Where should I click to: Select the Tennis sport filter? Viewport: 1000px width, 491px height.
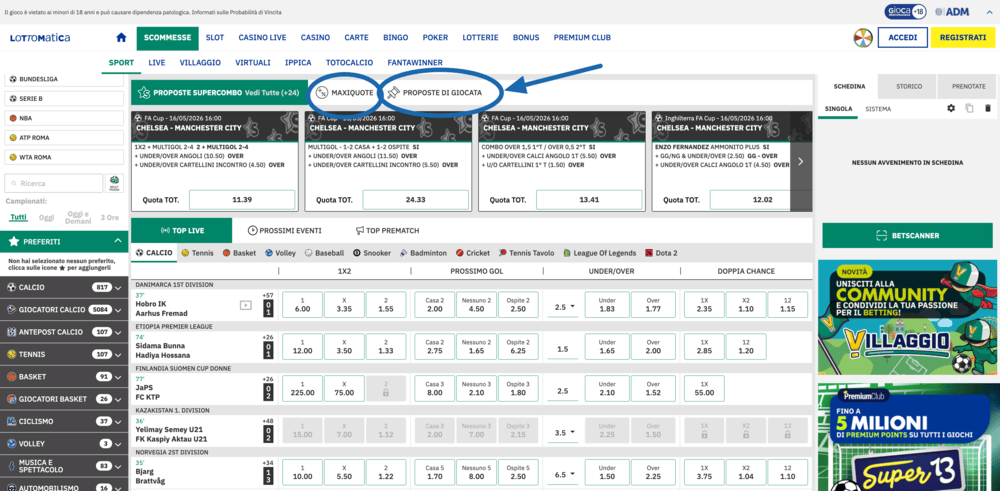(x=198, y=253)
